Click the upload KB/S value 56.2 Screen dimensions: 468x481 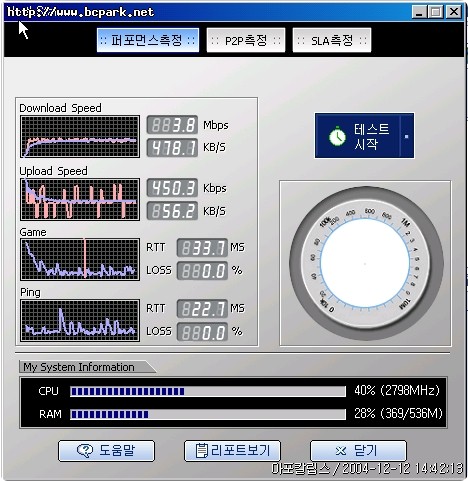click(x=172, y=211)
